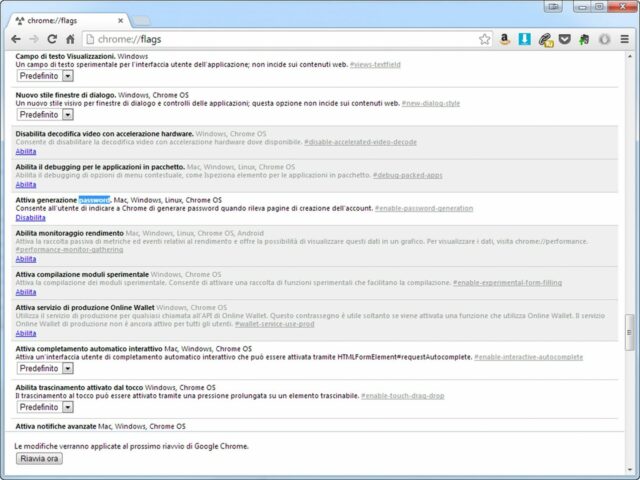Click the blue download arrow extension
This screenshot has width=640, height=480.
(525, 39)
